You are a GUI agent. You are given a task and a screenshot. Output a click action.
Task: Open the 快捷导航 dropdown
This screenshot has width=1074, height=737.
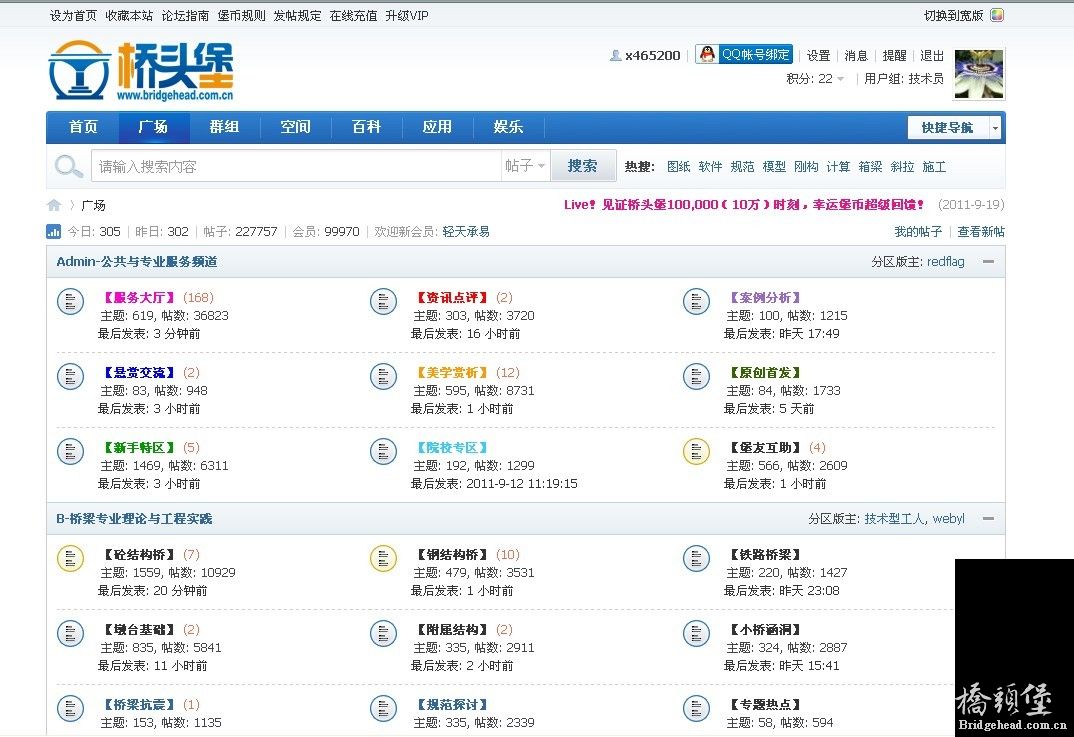point(954,127)
